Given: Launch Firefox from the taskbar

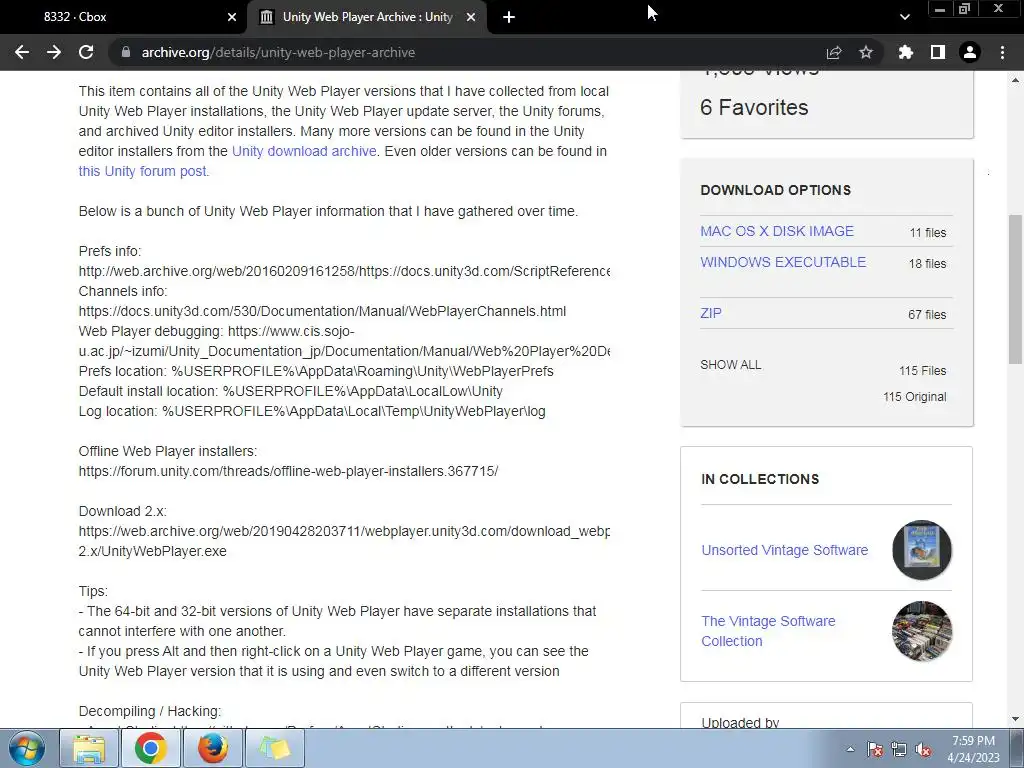Looking at the screenshot, I should (213, 748).
